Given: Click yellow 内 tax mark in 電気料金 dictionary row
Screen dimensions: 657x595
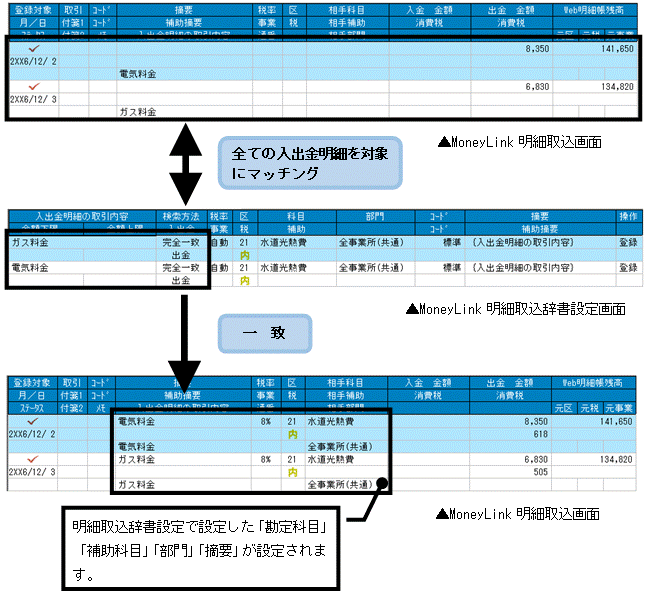Looking at the screenshot, I should (x=245, y=281).
